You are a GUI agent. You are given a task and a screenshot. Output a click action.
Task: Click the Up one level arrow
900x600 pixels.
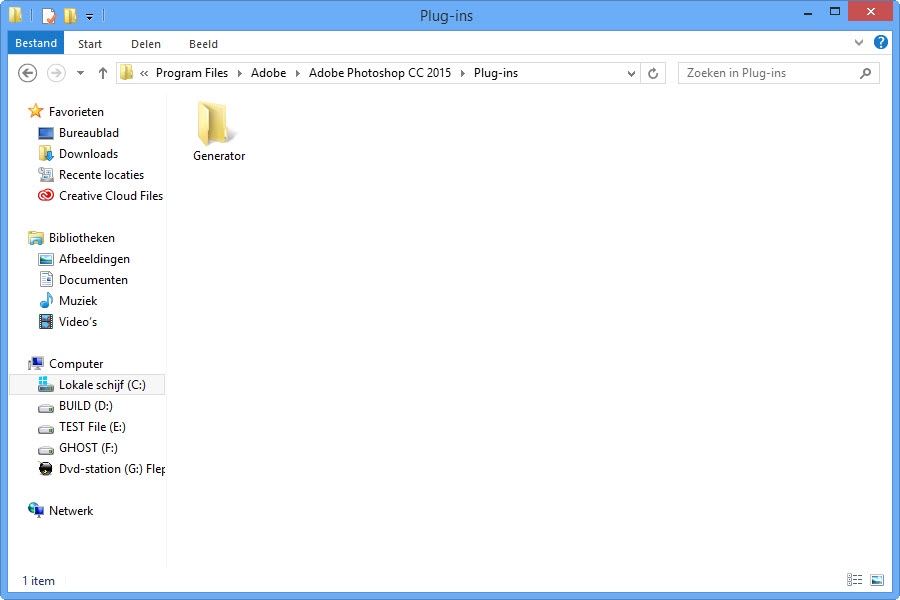tap(102, 73)
